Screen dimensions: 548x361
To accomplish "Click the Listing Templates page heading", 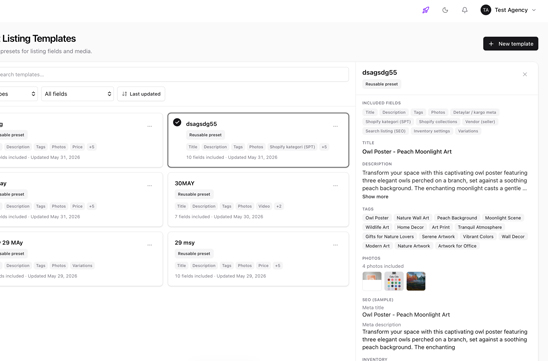I will [38, 38].
